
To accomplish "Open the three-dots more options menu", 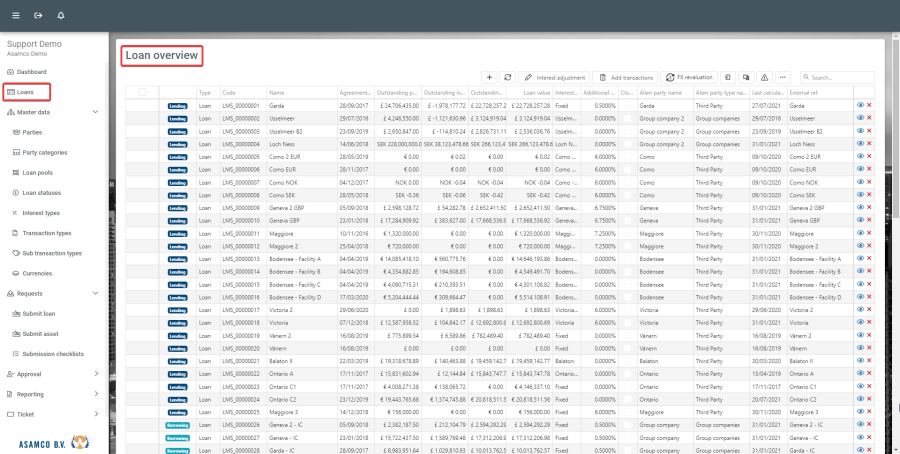I will pyautogui.click(x=783, y=77).
